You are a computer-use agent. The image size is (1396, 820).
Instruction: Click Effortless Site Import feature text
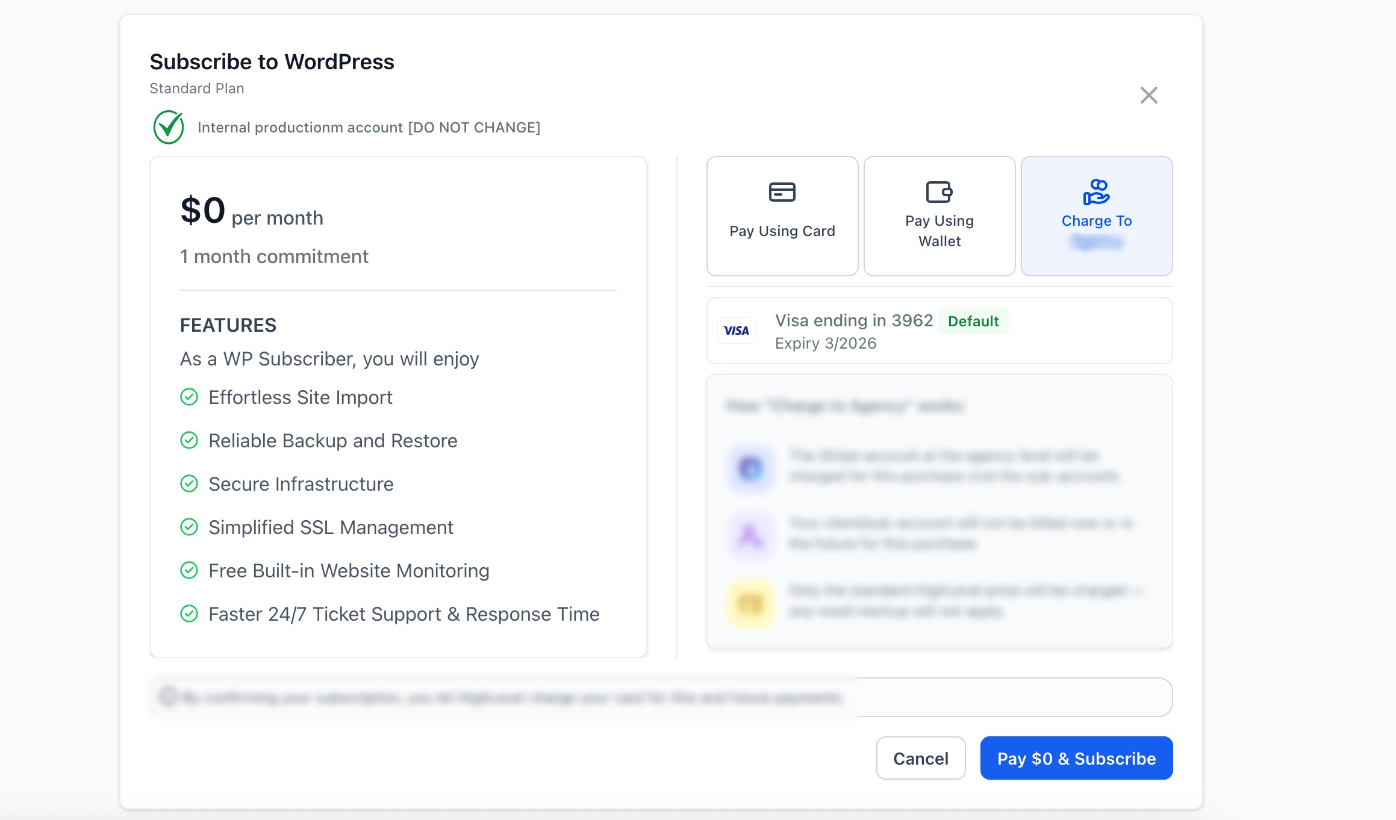(x=300, y=397)
